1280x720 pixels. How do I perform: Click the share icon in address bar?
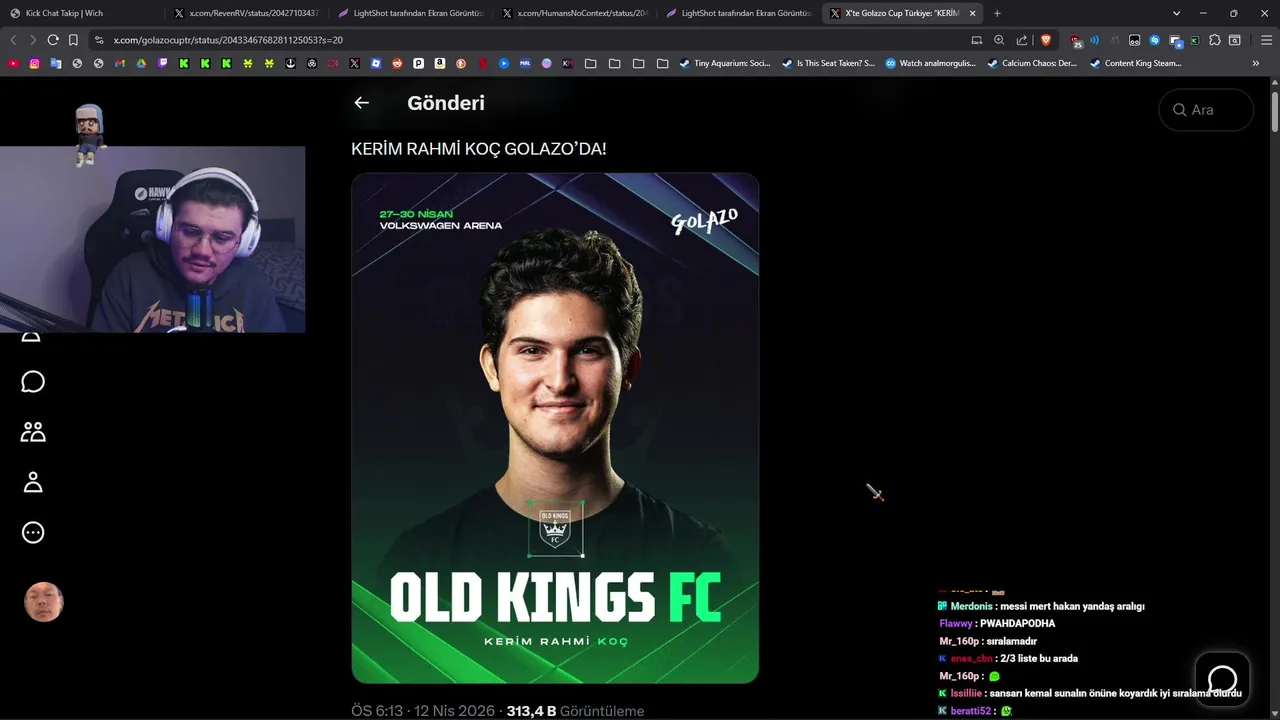tap(1022, 40)
